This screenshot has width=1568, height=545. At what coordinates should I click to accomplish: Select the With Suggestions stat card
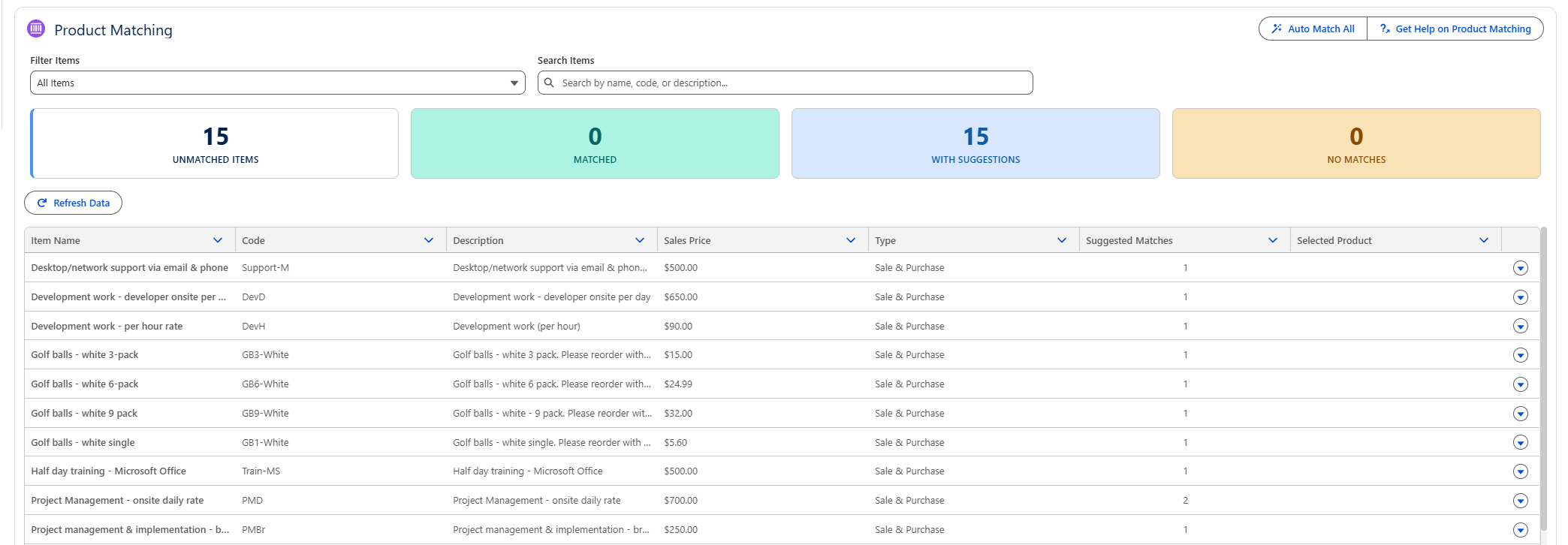[x=975, y=143]
